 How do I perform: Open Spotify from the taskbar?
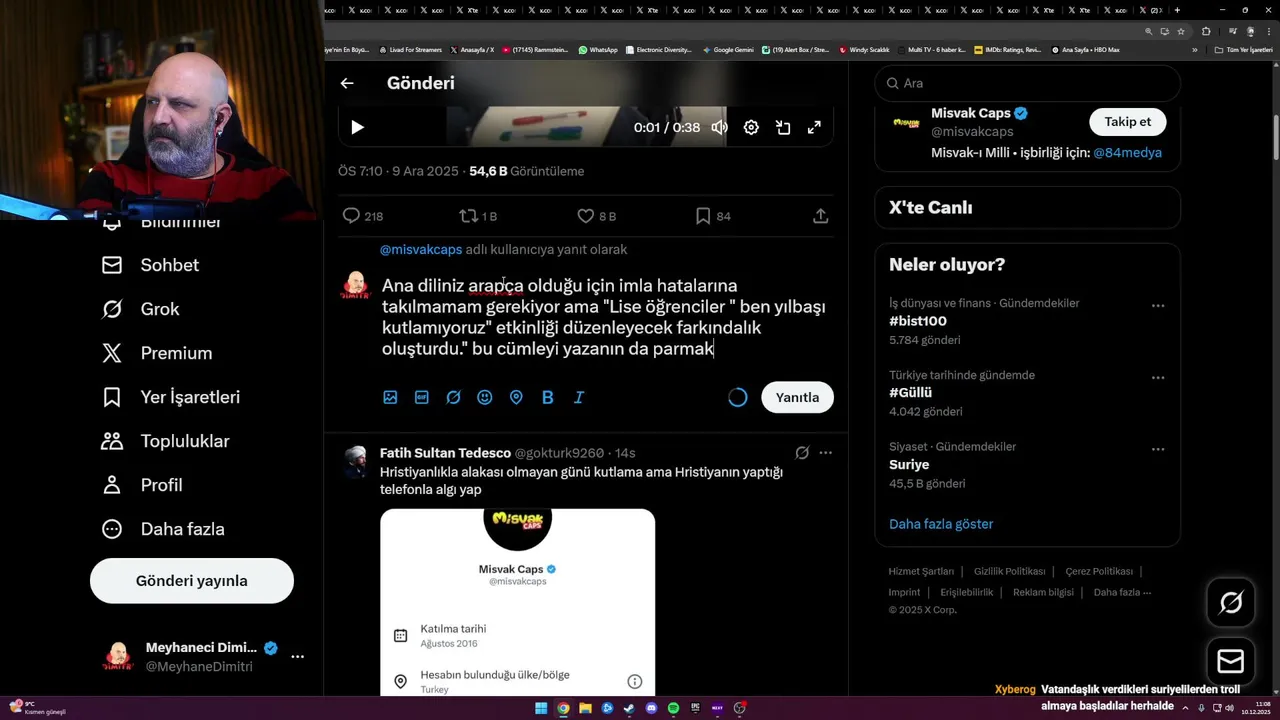673,708
